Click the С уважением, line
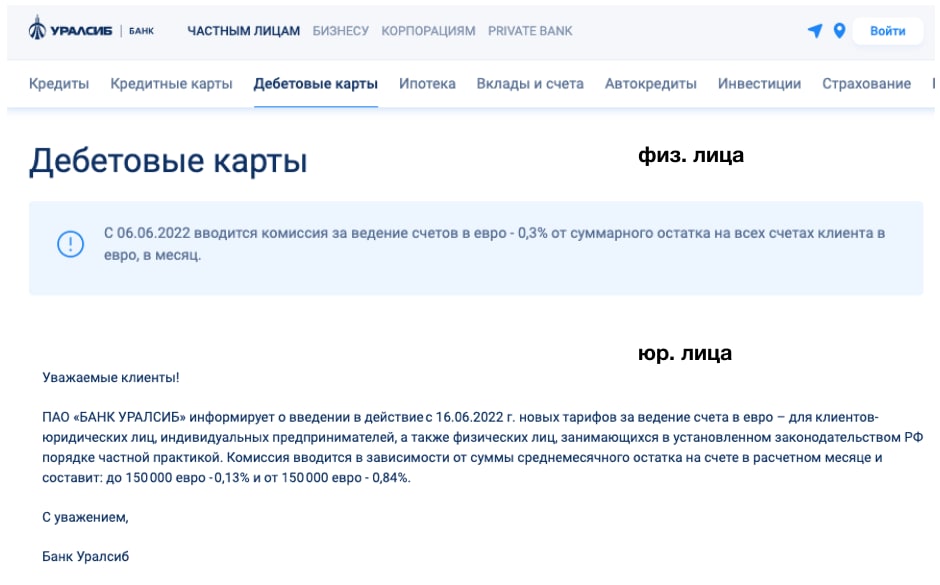This screenshot has height=585, width=940. [x=85, y=517]
